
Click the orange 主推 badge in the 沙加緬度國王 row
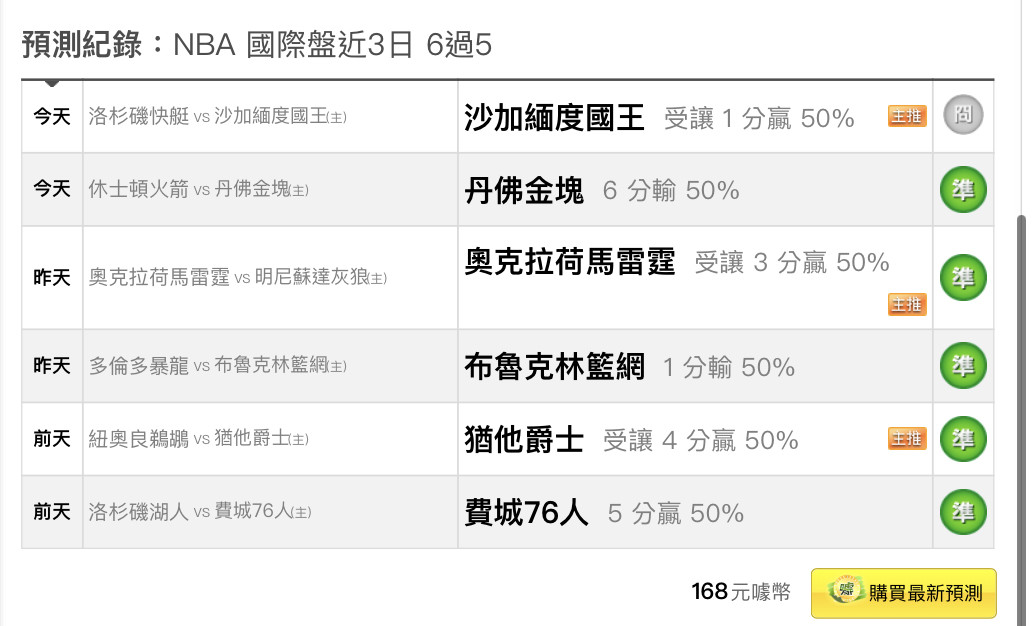coord(907,116)
